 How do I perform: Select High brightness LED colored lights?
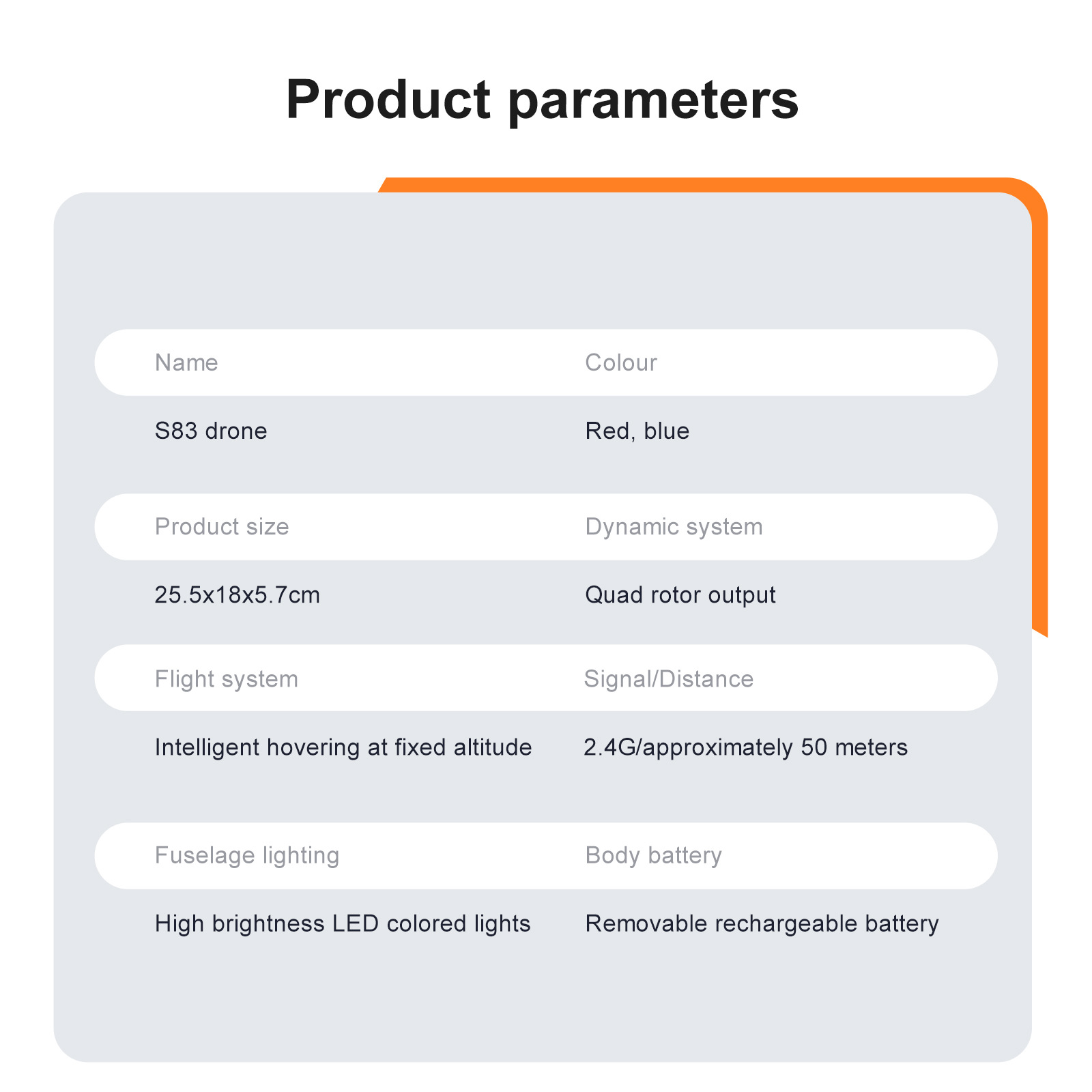(x=343, y=923)
